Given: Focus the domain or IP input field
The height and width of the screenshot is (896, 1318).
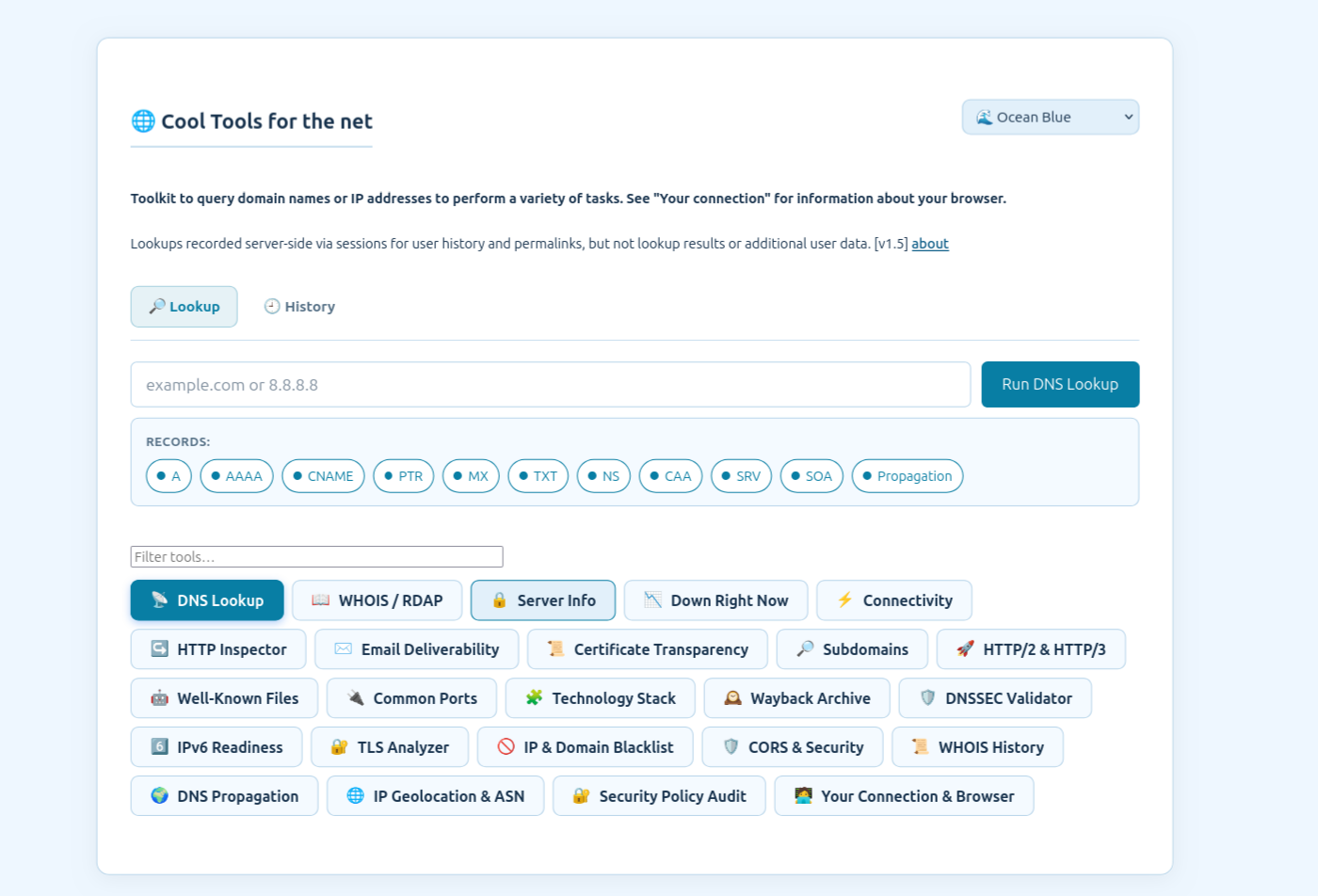Looking at the screenshot, I should pos(551,385).
